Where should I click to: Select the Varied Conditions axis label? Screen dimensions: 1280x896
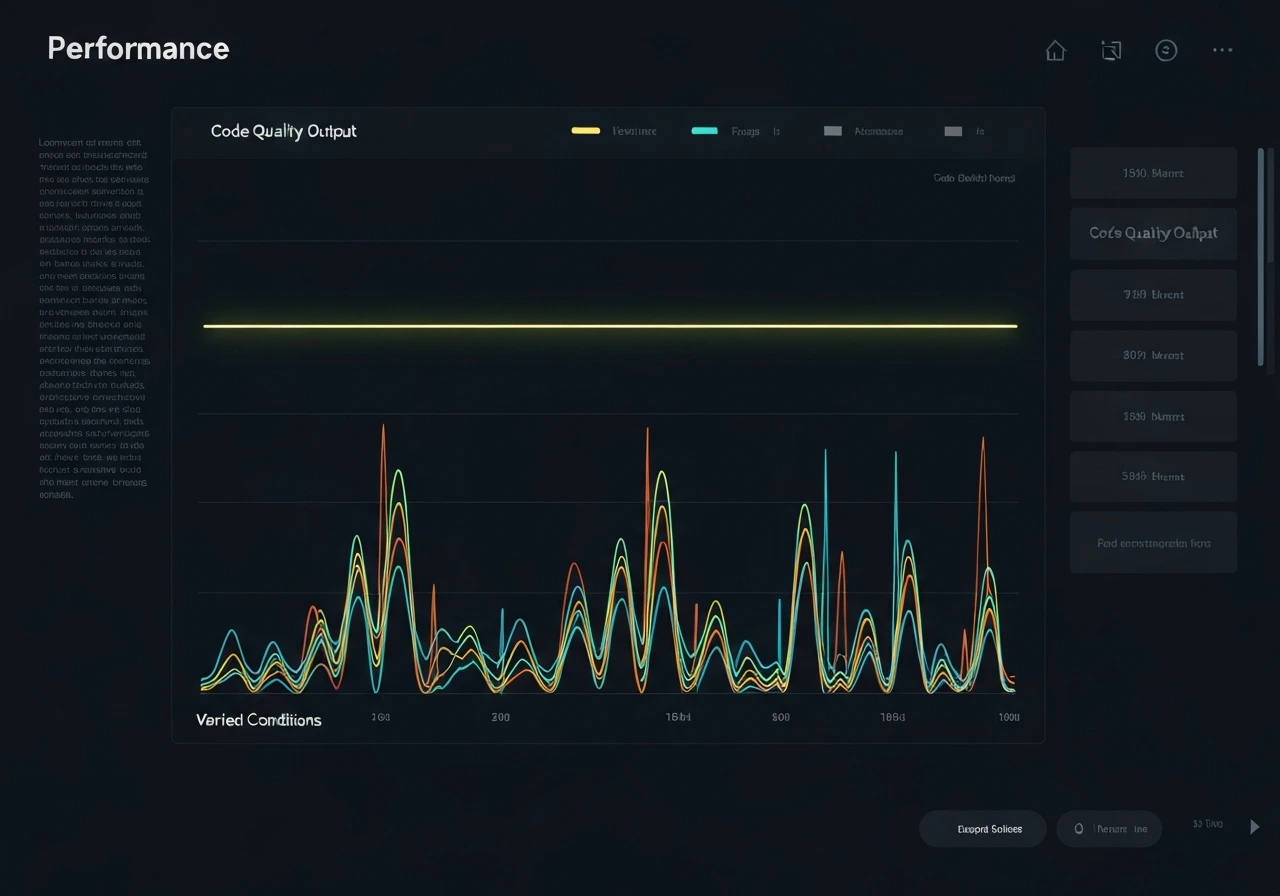click(x=259, y=719)
